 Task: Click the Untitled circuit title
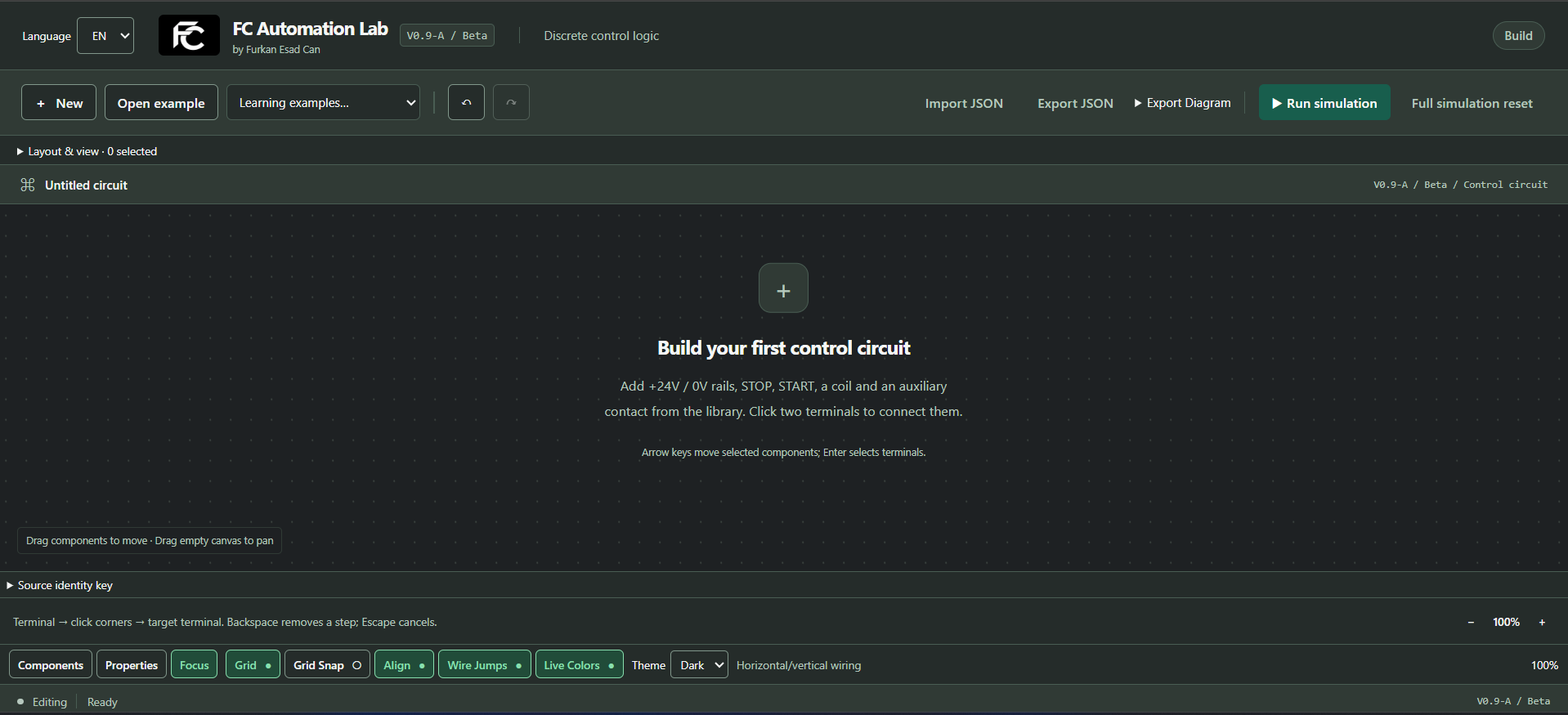click(x=86, y=185)
